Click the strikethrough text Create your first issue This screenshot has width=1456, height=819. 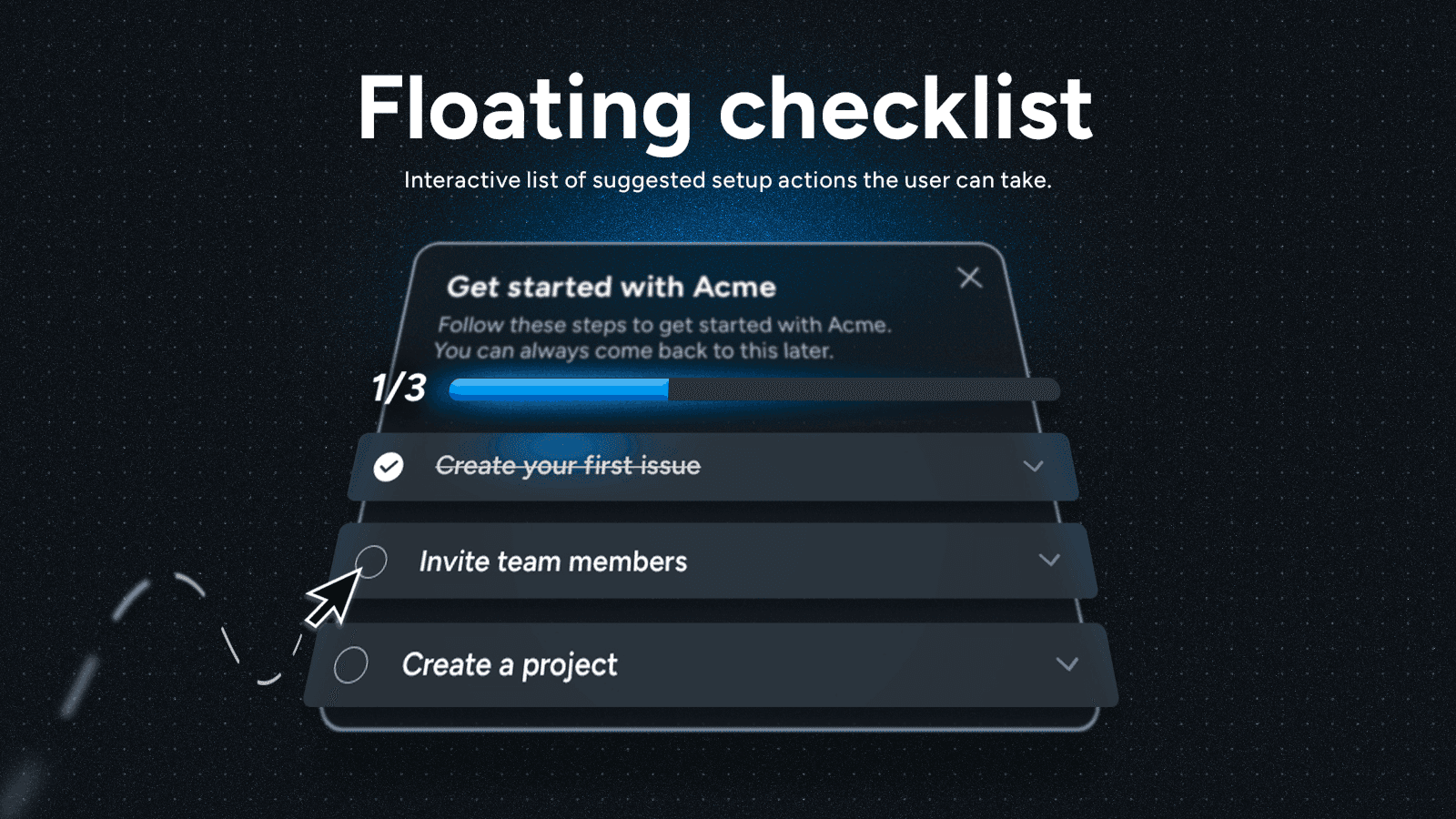click(x=569, y=465)
